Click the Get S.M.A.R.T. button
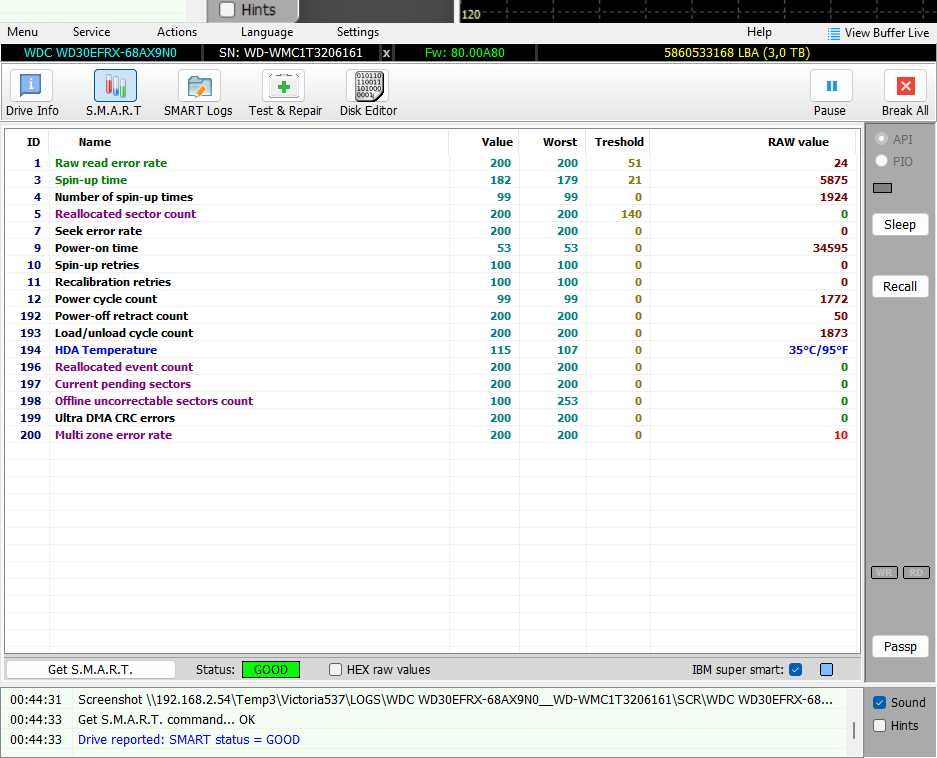The image size is (937, 758). tap(90, 670)
